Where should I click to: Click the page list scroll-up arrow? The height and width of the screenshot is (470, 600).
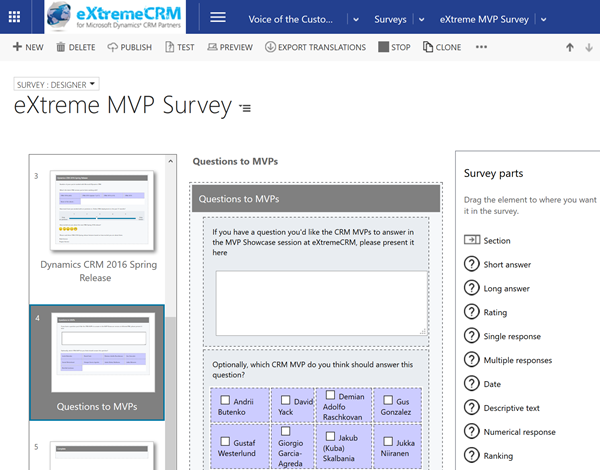(x=171, y=162)
